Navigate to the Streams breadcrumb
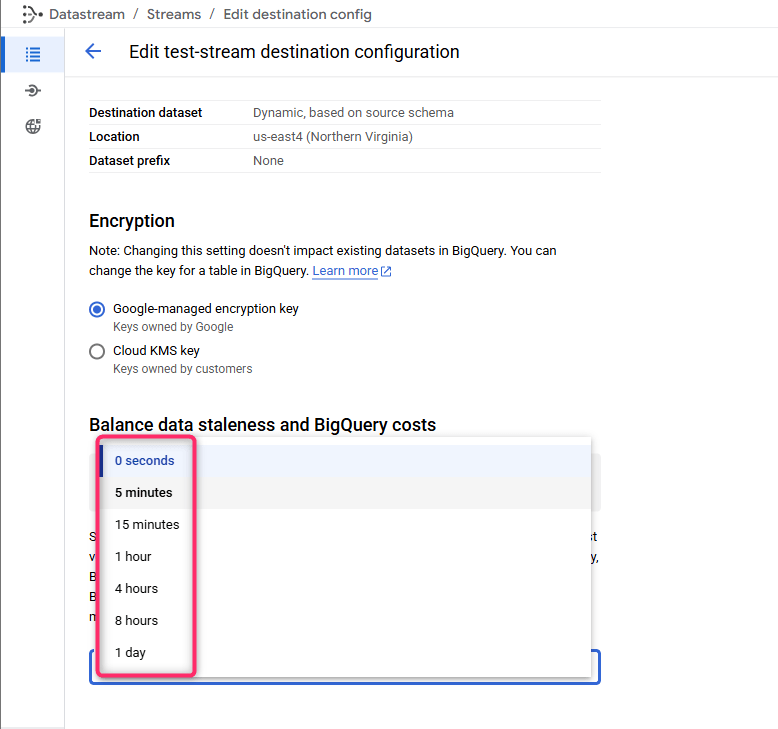 click(174, 14)
